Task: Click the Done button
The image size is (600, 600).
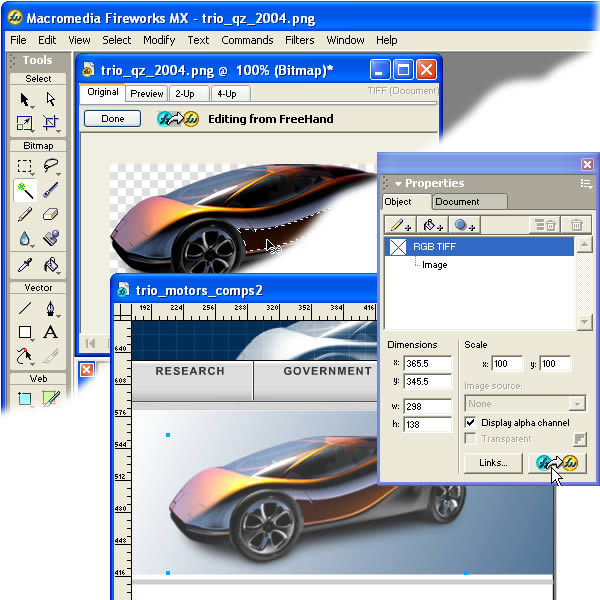Action: coord(112,119)
